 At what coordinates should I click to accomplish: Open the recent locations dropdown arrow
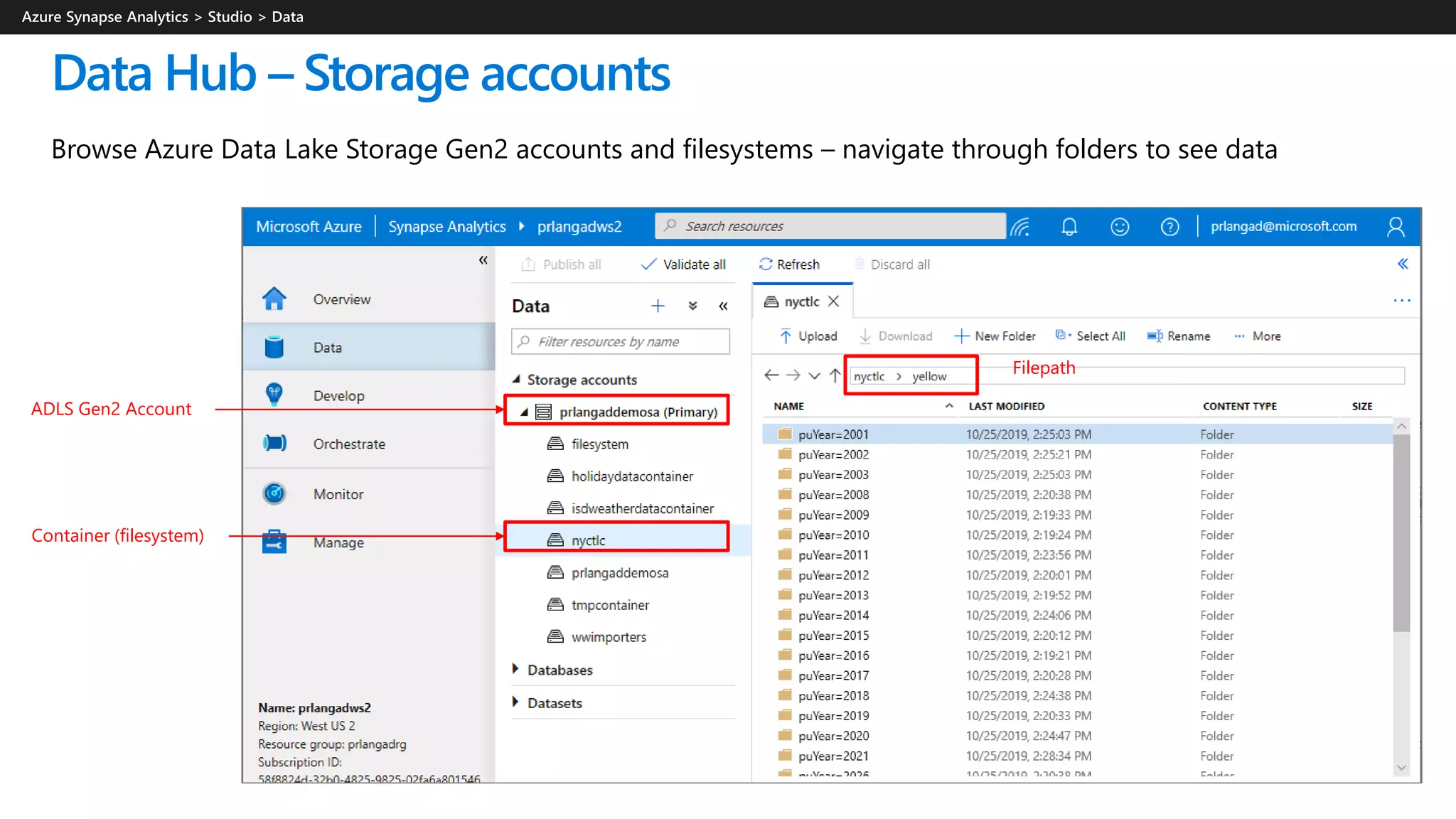coord(815,375)
